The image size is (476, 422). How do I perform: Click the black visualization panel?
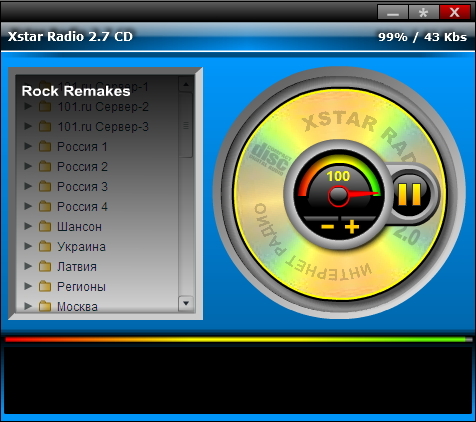[x=238, y=380]
